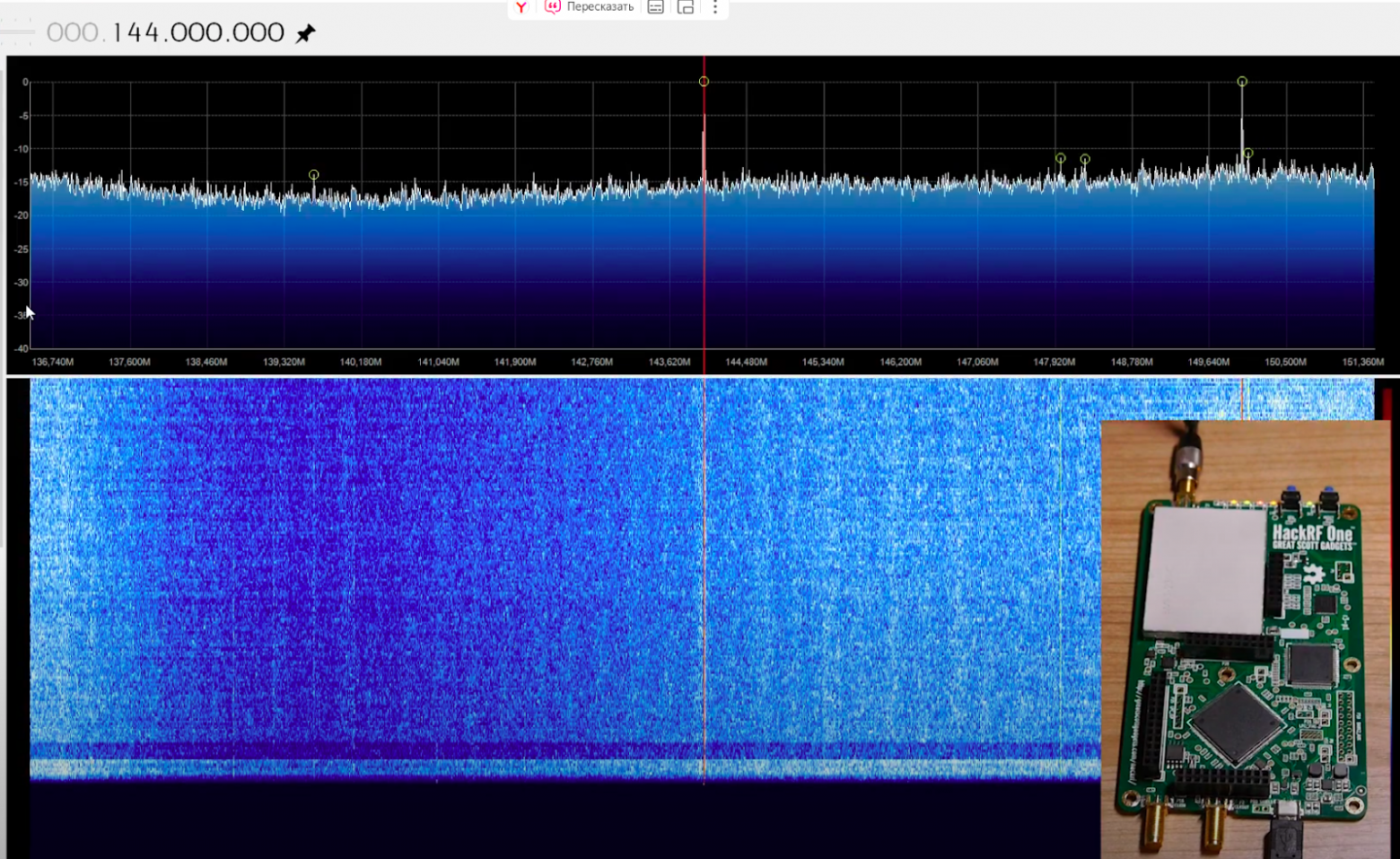This screenshot has width=1400, height=859.
Task: Click the 147,920M frequency axis label
Action: [1054, 362]
